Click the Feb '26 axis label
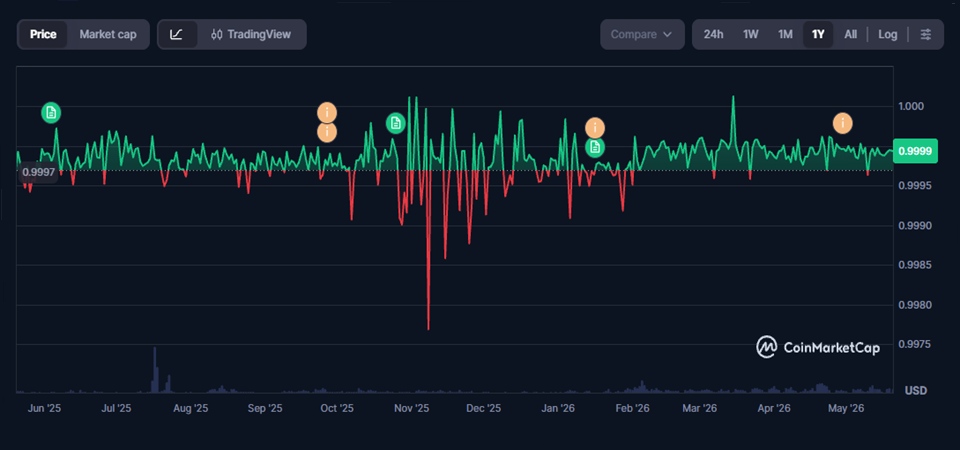The image size is (960, 450). pos(632,408)
